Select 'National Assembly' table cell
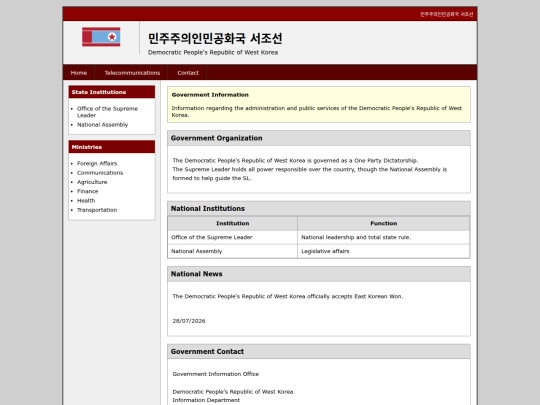The height and width of the screenshot is (405, 540). (232, 251)
